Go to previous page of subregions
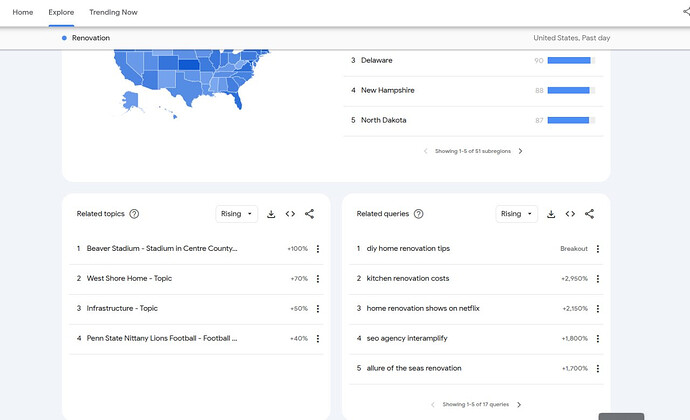 click(426, 151)
